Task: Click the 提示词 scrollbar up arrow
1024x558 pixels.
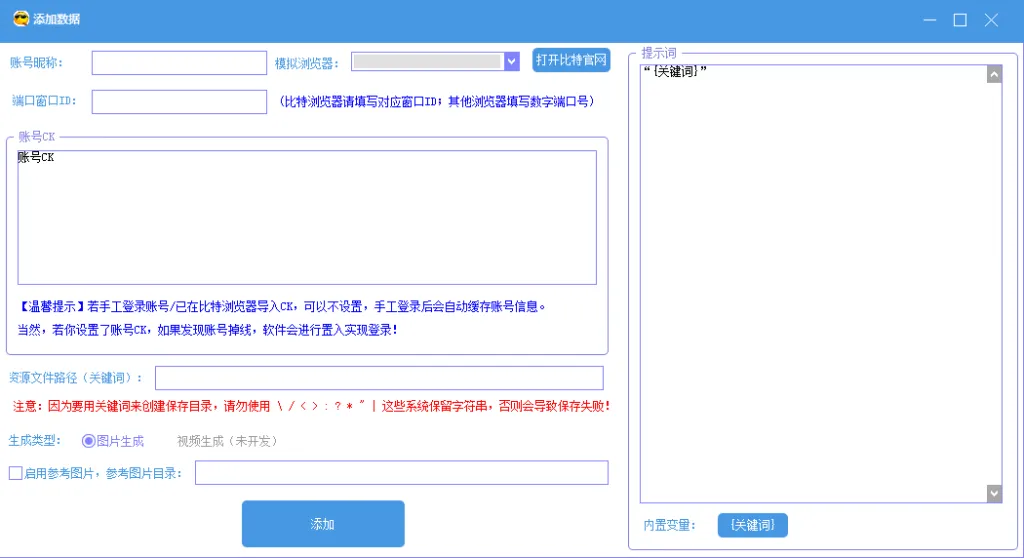Action: (994, 74)
